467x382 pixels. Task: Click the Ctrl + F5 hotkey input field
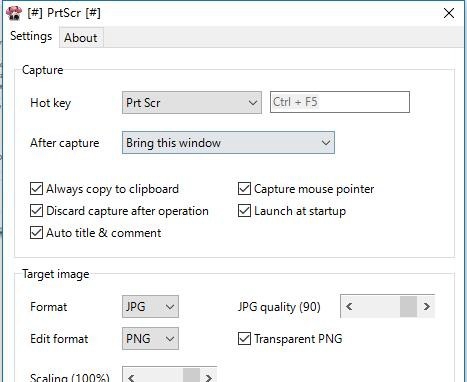click(x=340, y=102)
